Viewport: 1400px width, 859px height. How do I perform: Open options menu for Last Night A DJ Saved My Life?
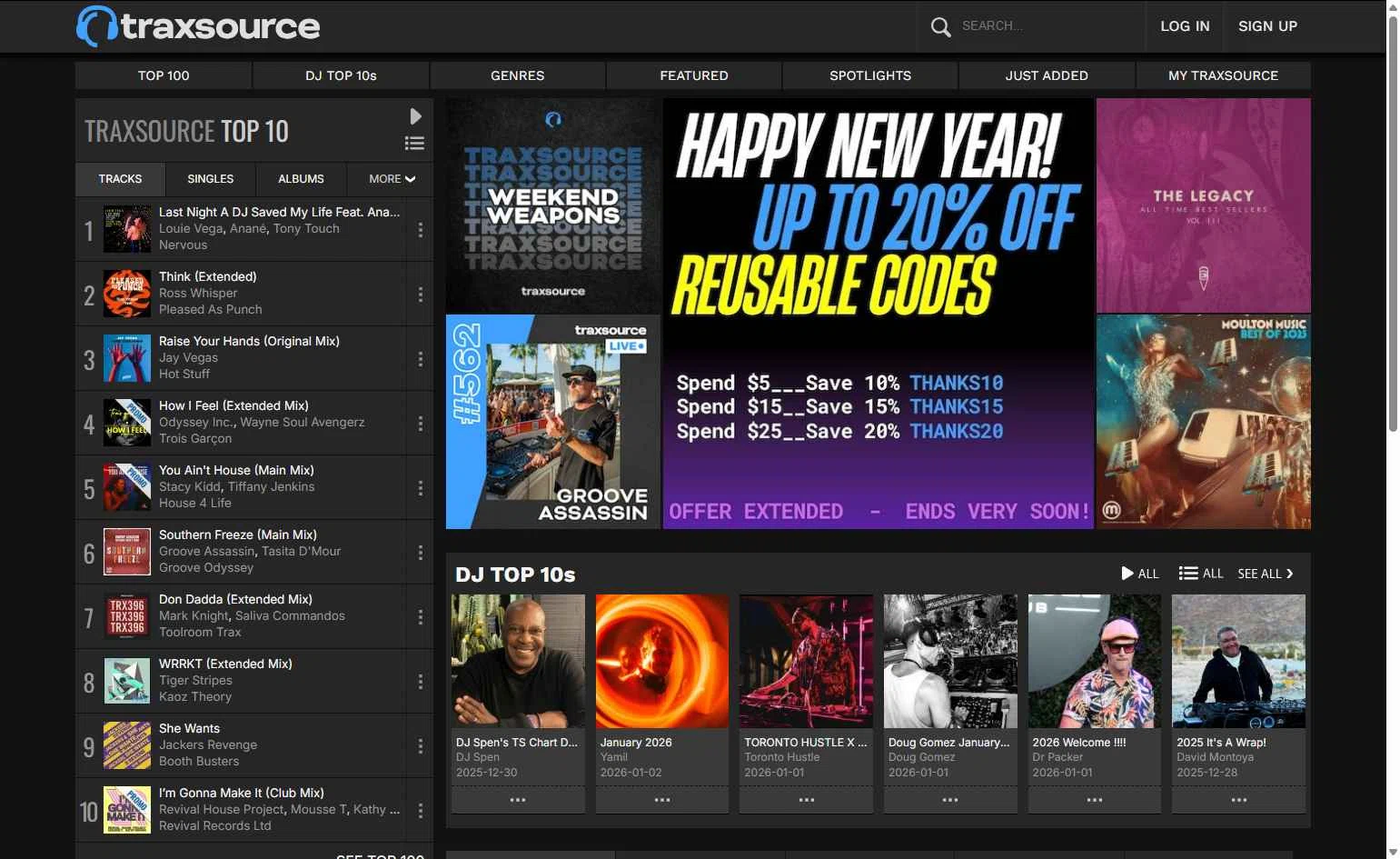point(420,230)
